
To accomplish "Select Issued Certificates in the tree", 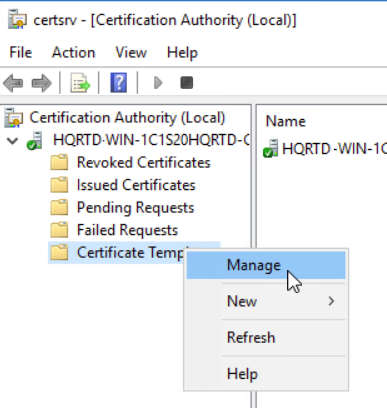I will coord(136,185).
